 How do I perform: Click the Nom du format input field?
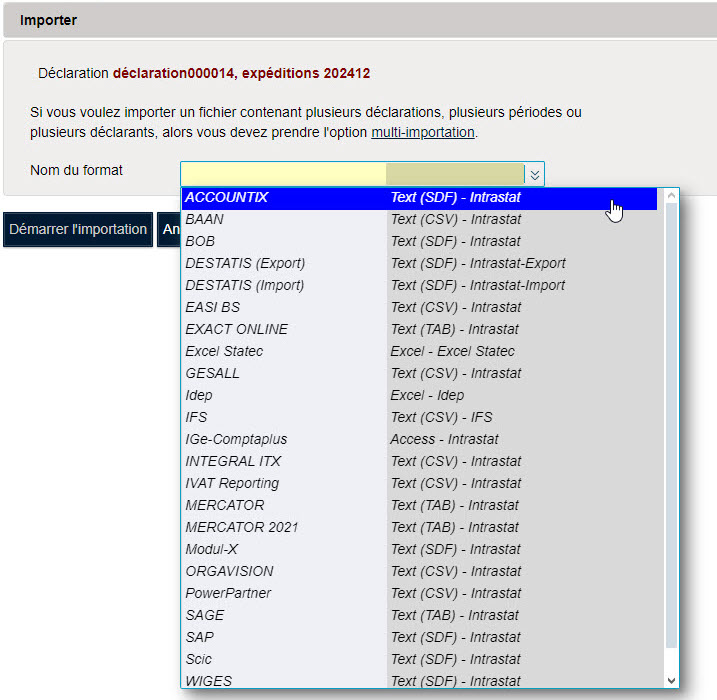click(353, 174)
